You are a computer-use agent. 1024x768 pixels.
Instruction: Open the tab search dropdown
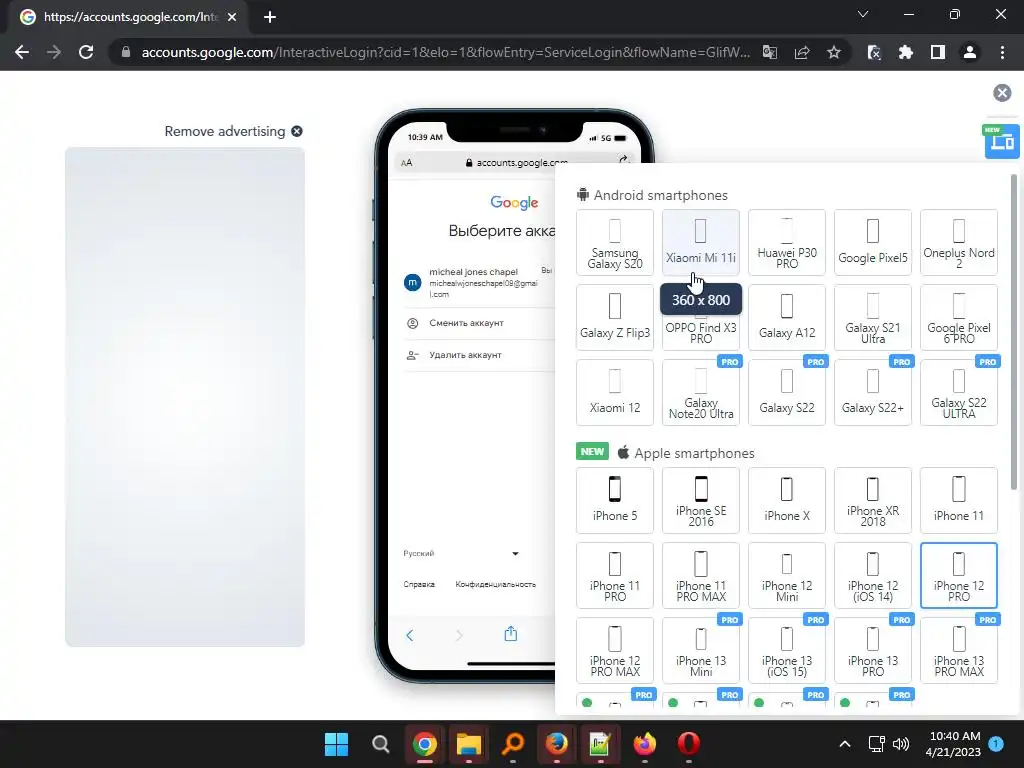click(x=863, y=14)
